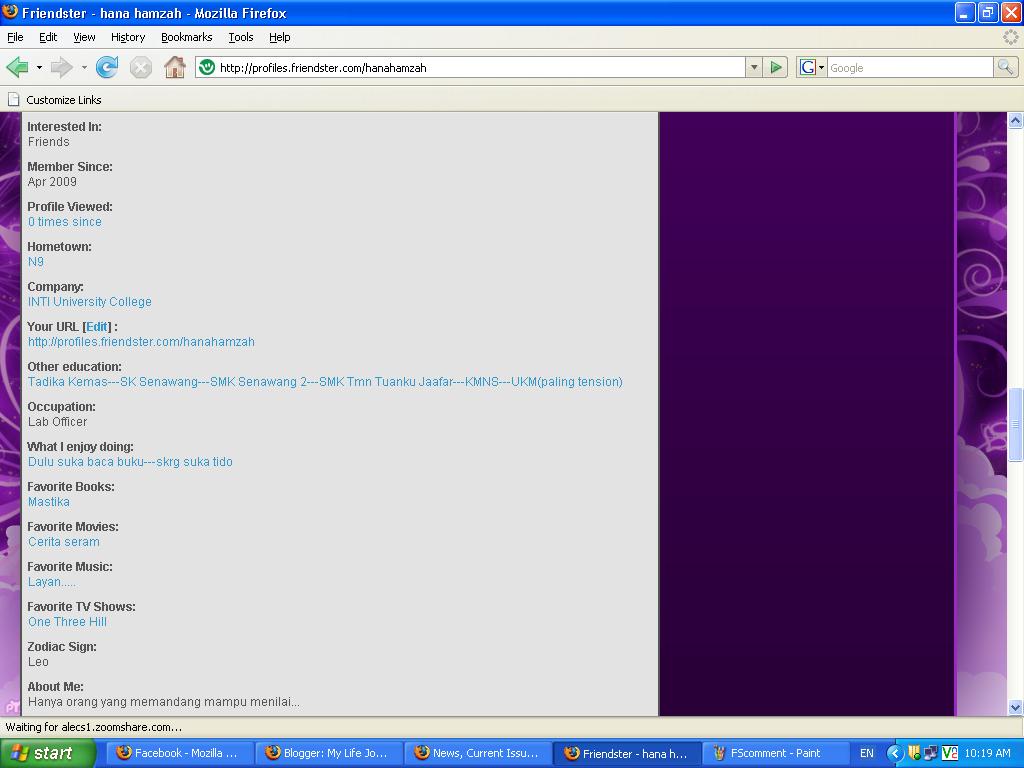Viewport: 1024px width, 768px height.
Task: Open the INTI University College link
Action: (89, 302)
